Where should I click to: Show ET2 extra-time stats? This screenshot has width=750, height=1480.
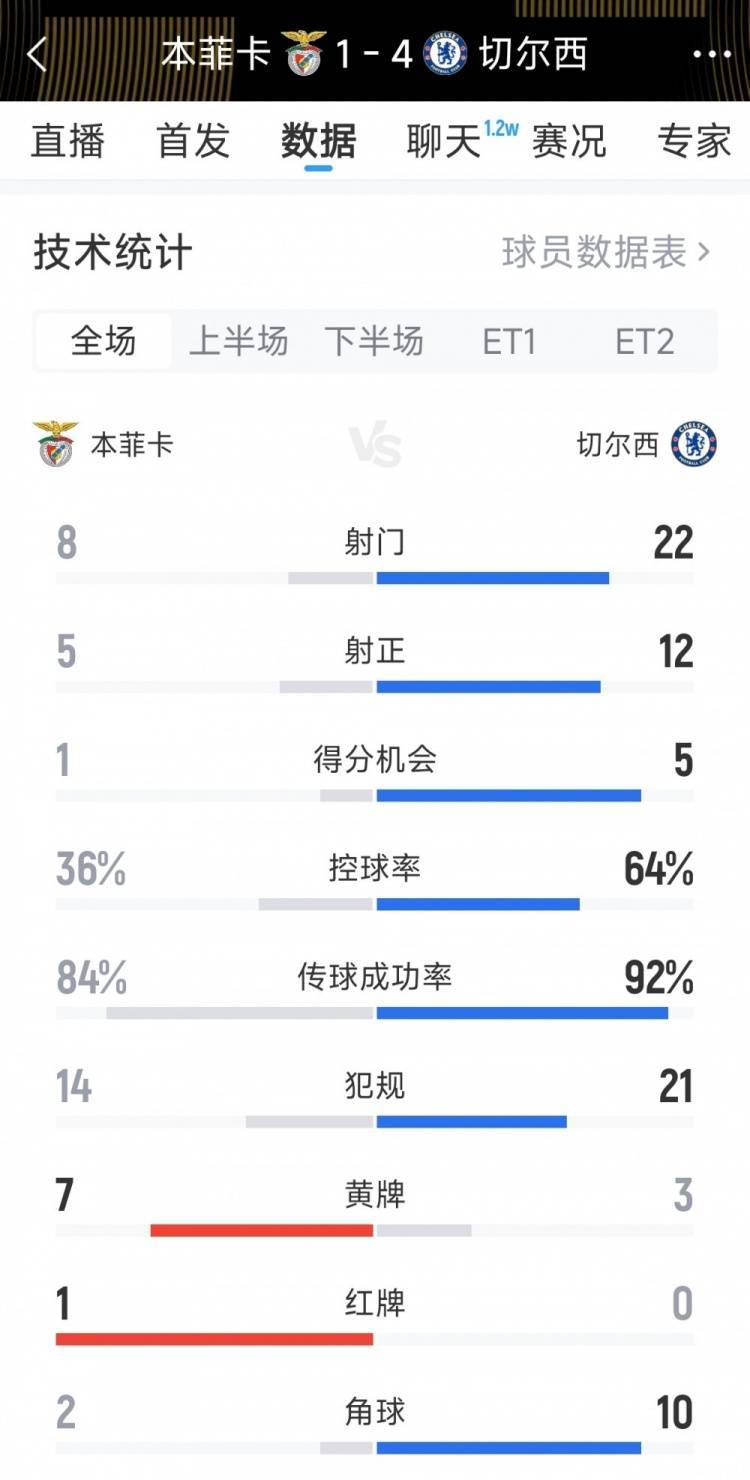pyautogui.click(x=645, y=342)
